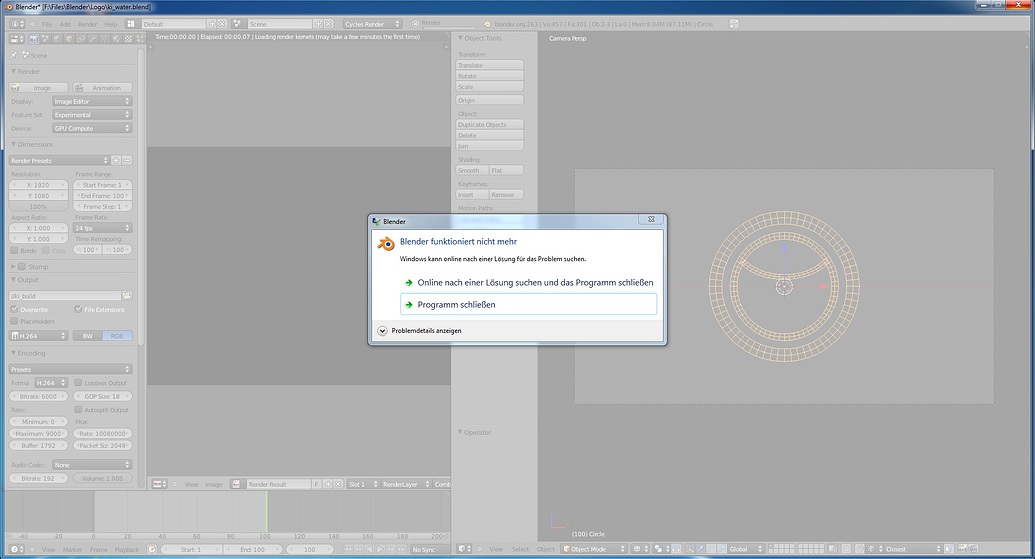Open the Render Presets dropdown

coord(59,160)
